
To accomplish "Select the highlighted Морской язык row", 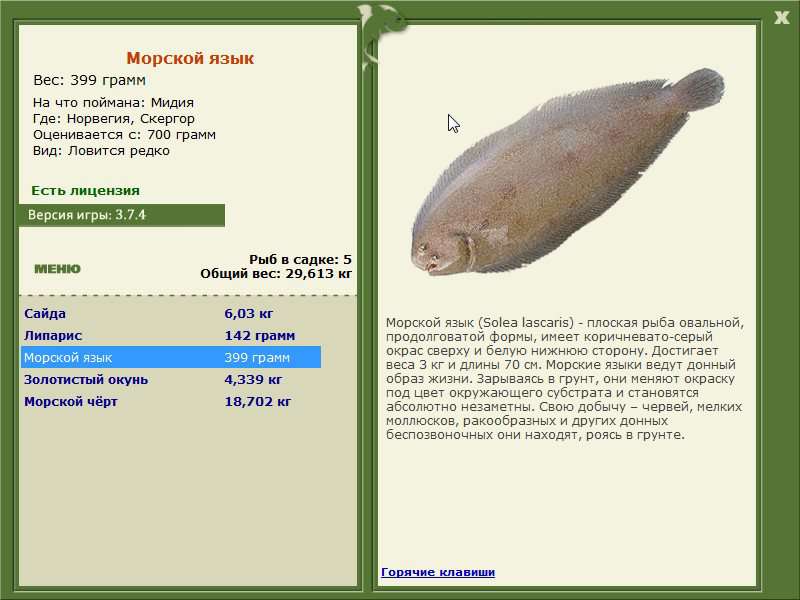I will tap(171, 357).
